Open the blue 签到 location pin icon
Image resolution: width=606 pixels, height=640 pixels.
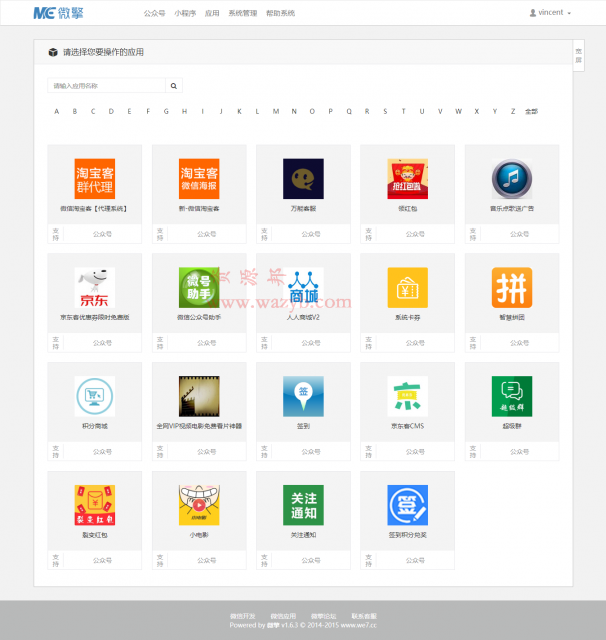(x=303, y=396)
